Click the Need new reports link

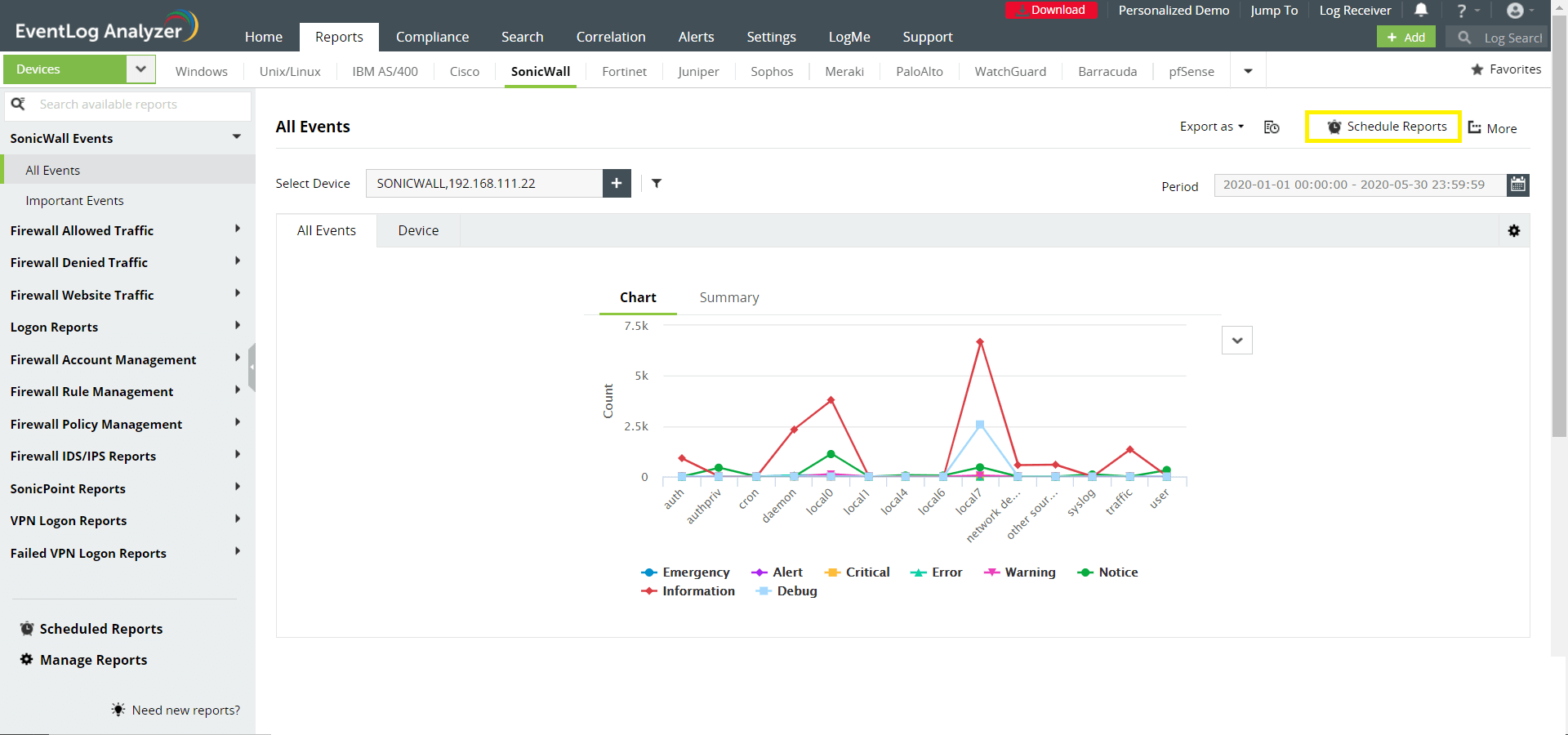pos(176,710)
